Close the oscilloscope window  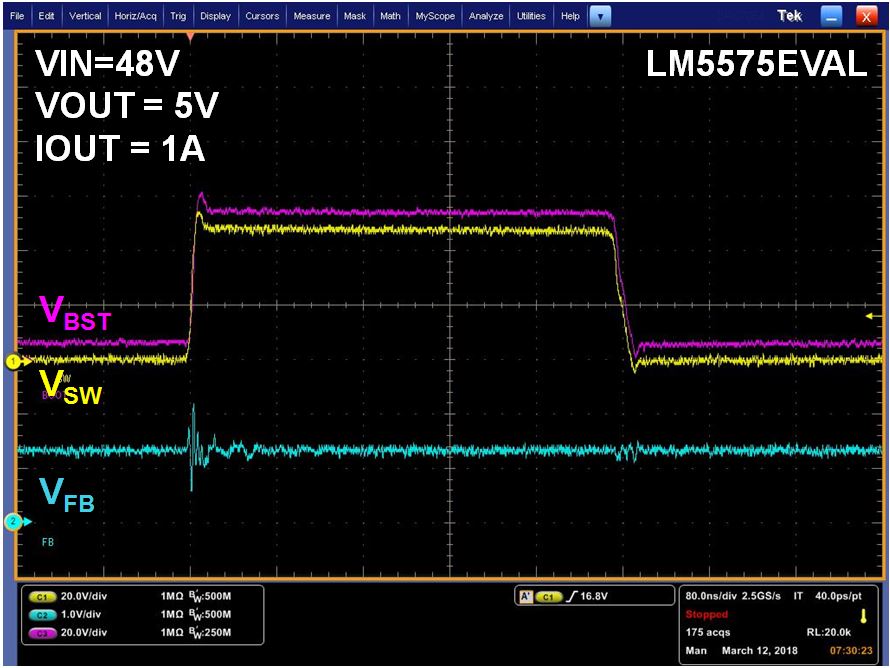pyautogui.click(x=866, y=16)
